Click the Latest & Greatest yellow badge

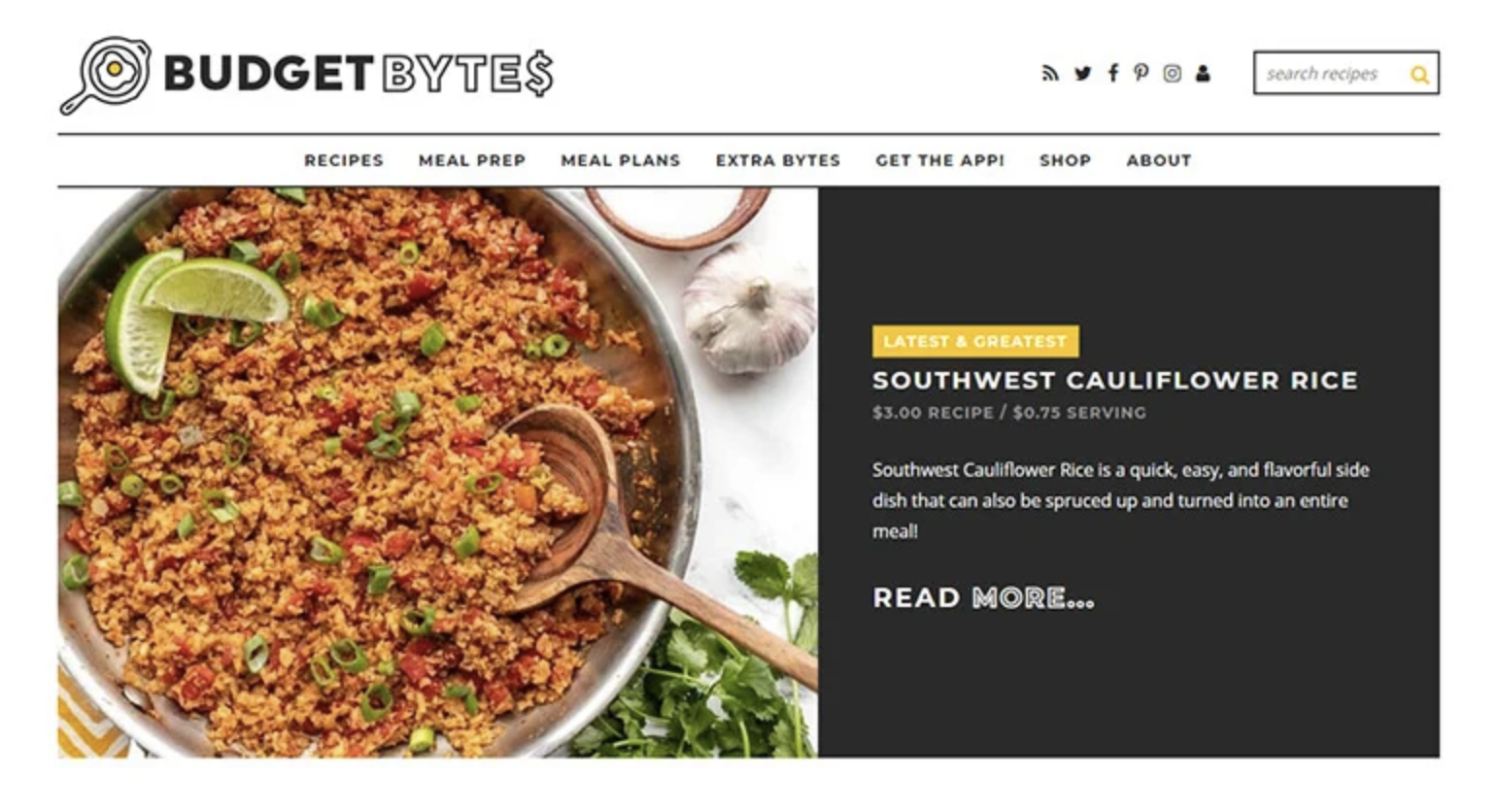975,342
